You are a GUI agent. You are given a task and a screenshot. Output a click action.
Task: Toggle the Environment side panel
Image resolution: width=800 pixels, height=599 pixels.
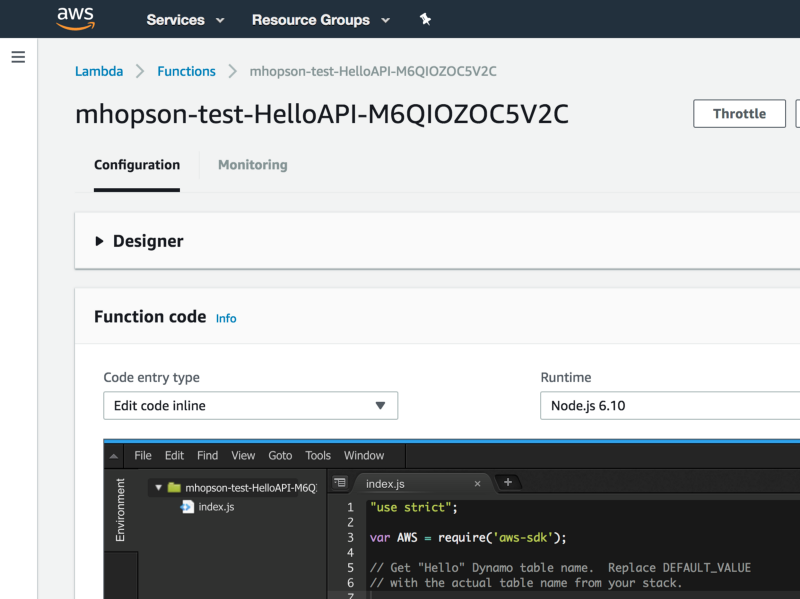point(121,510)
